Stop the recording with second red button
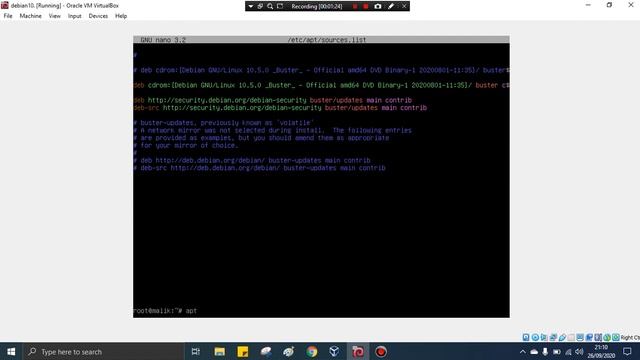 366,6
